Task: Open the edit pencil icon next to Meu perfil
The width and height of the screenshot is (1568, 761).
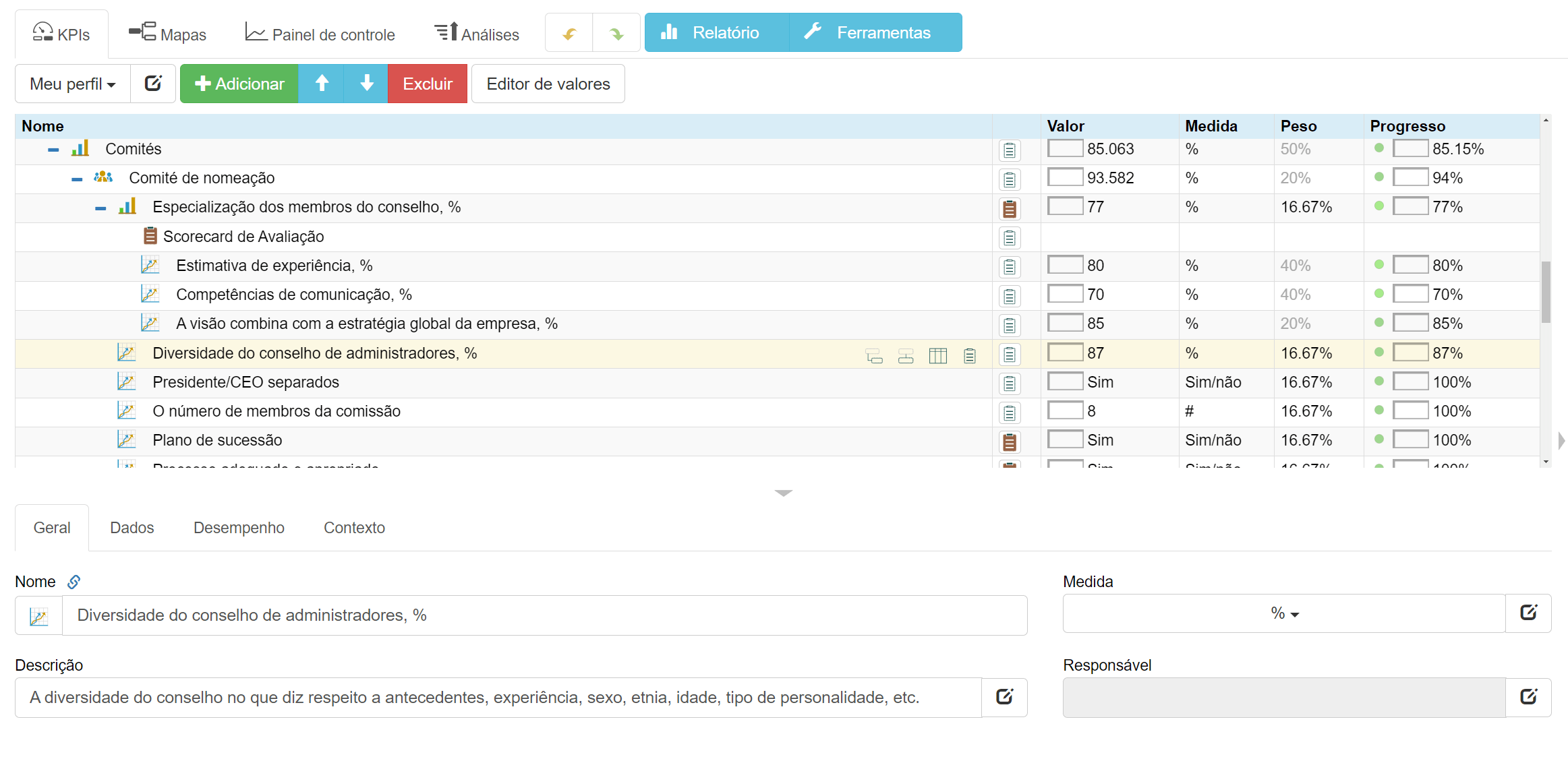Action: pyautogui.click(x=153, y=83)
